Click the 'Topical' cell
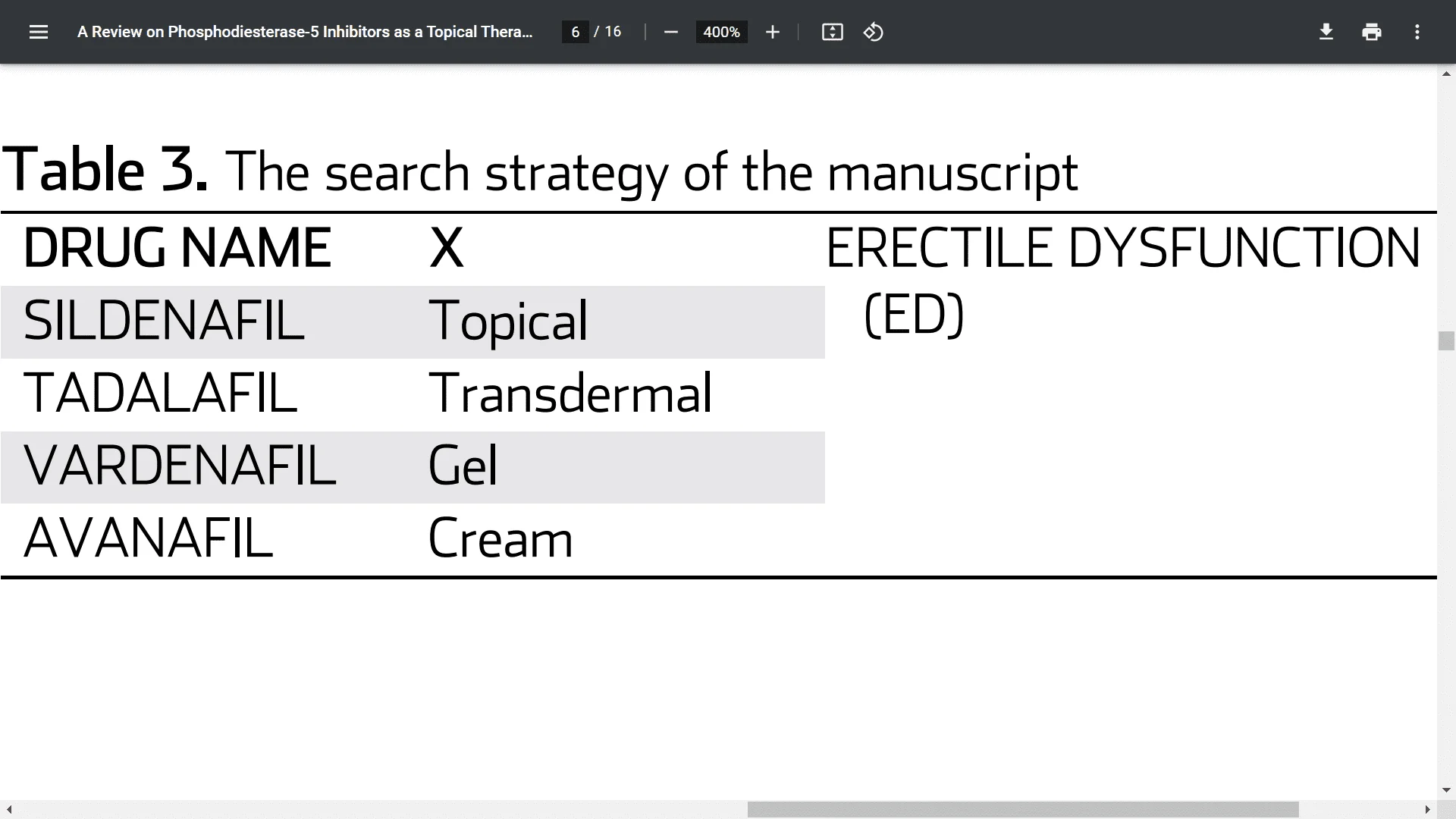 pos(508,322)
